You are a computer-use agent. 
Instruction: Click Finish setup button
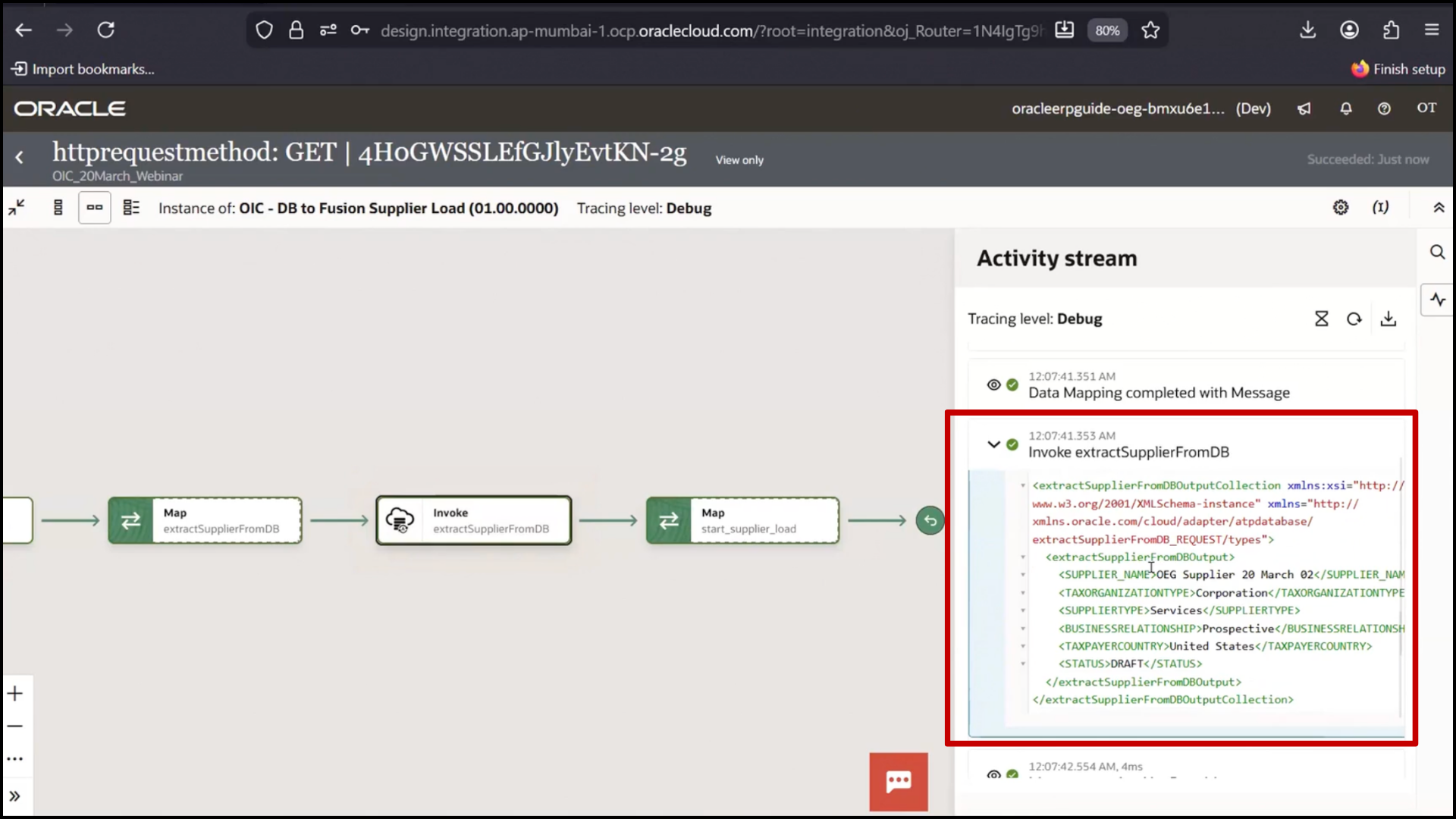point(1398,69)
